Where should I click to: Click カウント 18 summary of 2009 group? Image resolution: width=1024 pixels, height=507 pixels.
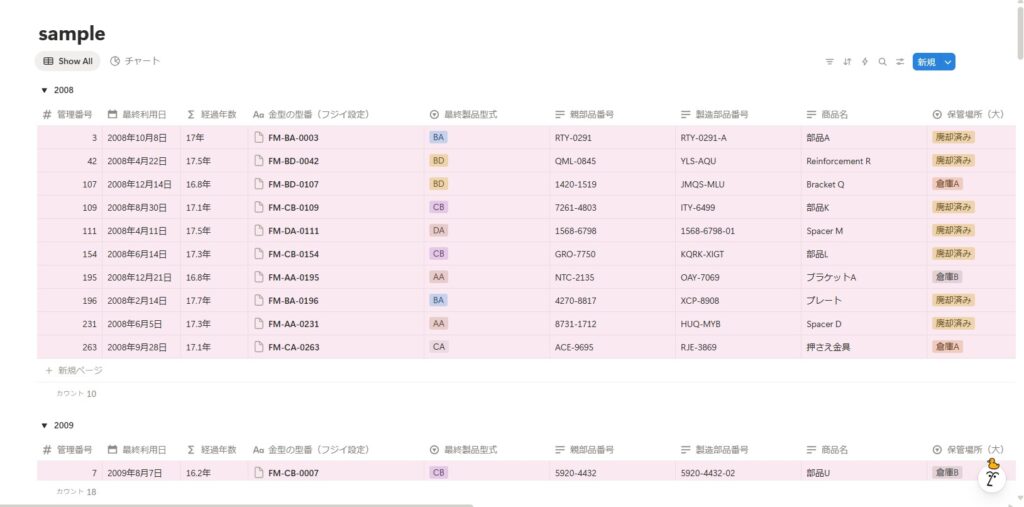(76, 491)
